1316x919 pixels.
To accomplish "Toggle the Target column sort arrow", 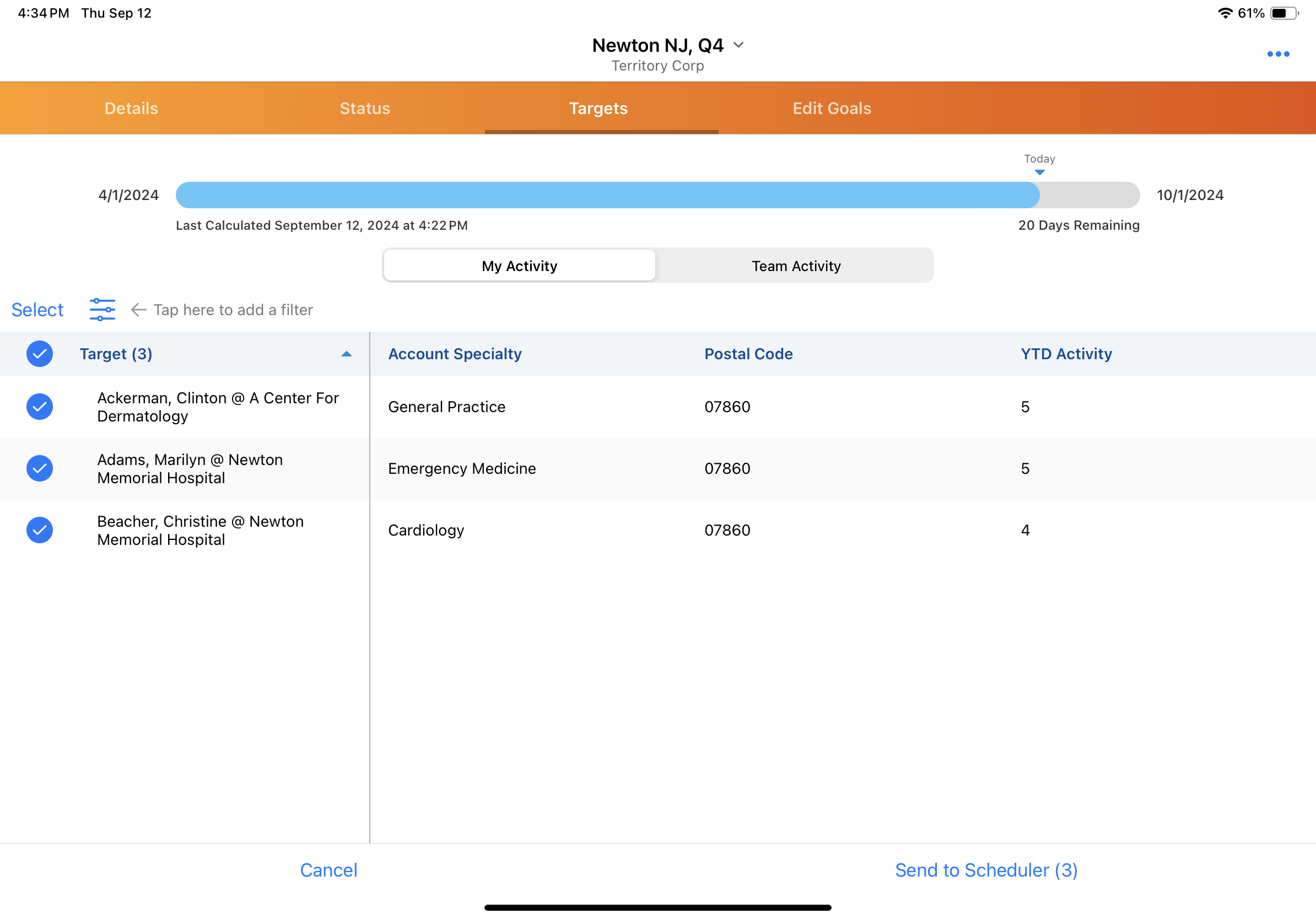I will point(346,354).
